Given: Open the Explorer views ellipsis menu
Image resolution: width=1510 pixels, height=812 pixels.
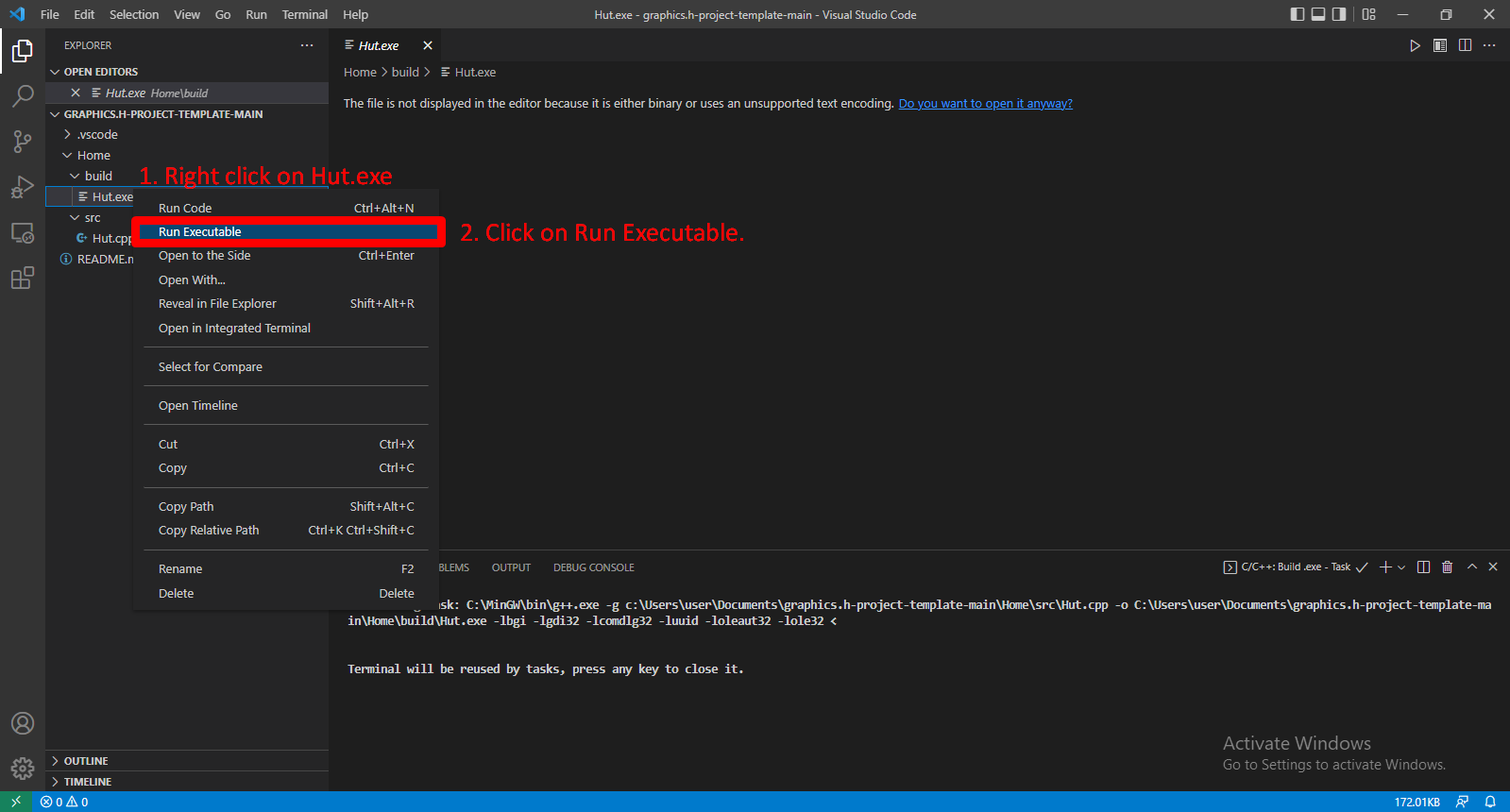Looking at the screenshot, I should click(x=307, y=45).
